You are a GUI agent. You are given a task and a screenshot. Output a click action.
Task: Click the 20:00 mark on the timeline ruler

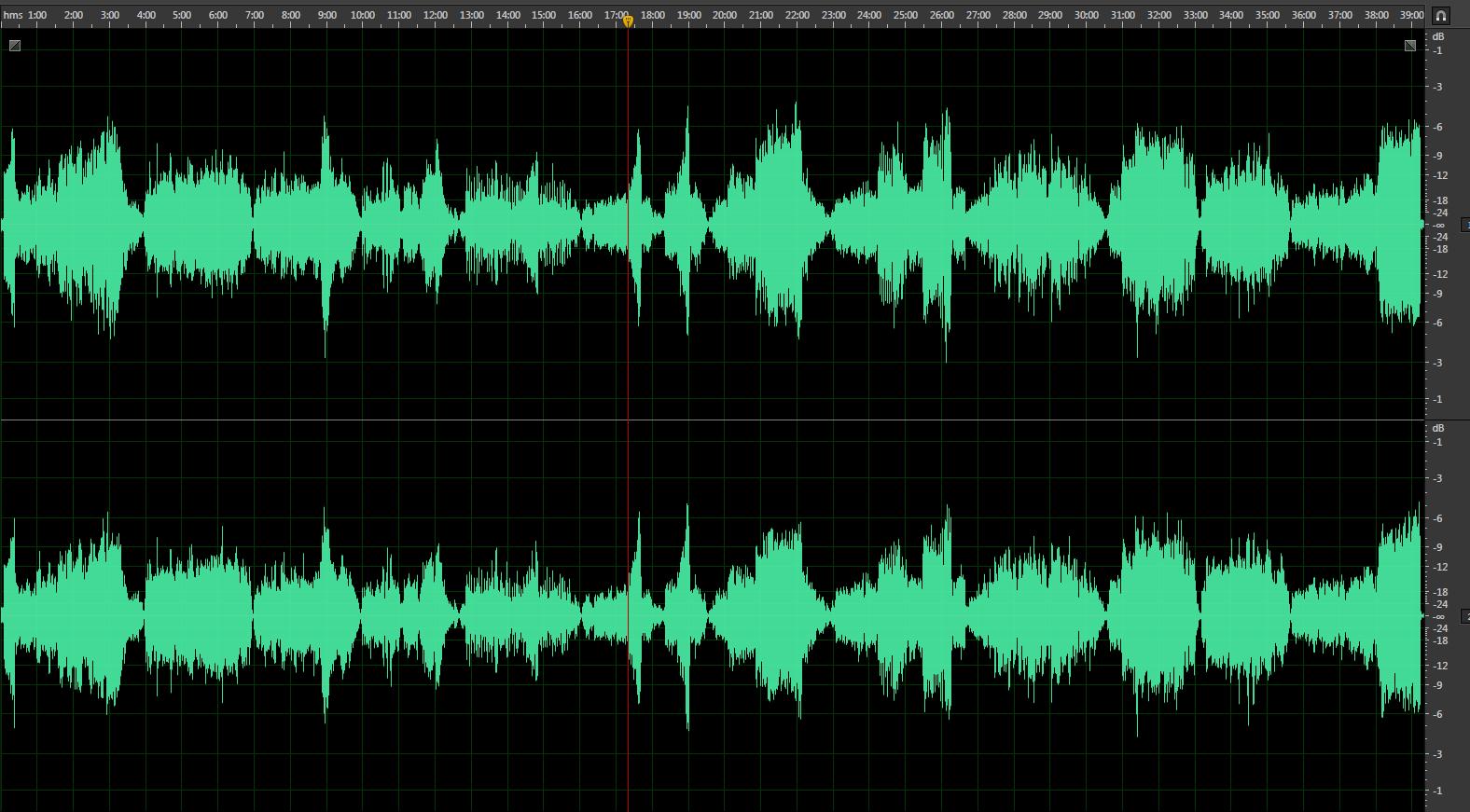tap(724, 15)
